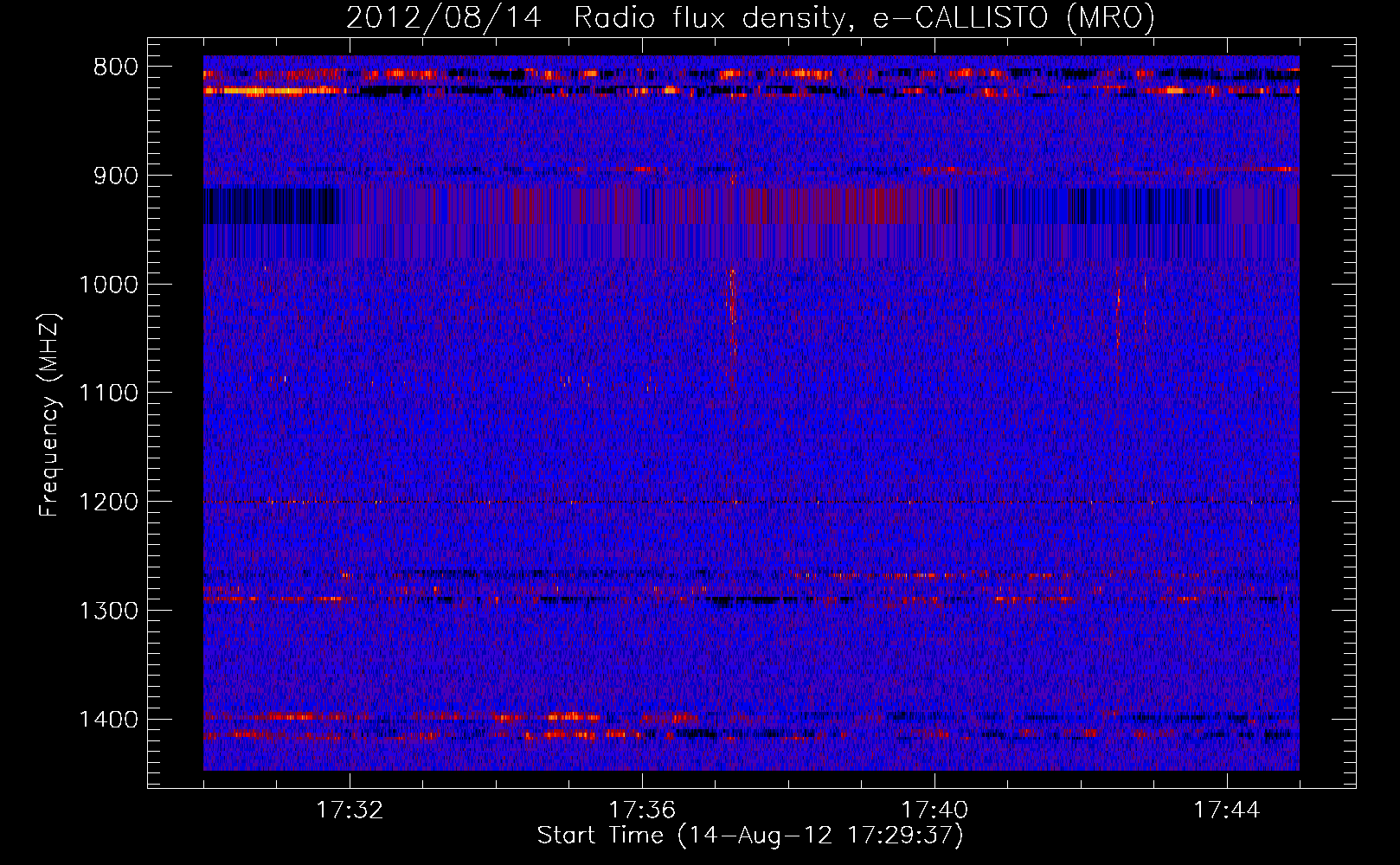Click the 1000 frequency tick label
1400x865 pixels.
tap(108, 285)
